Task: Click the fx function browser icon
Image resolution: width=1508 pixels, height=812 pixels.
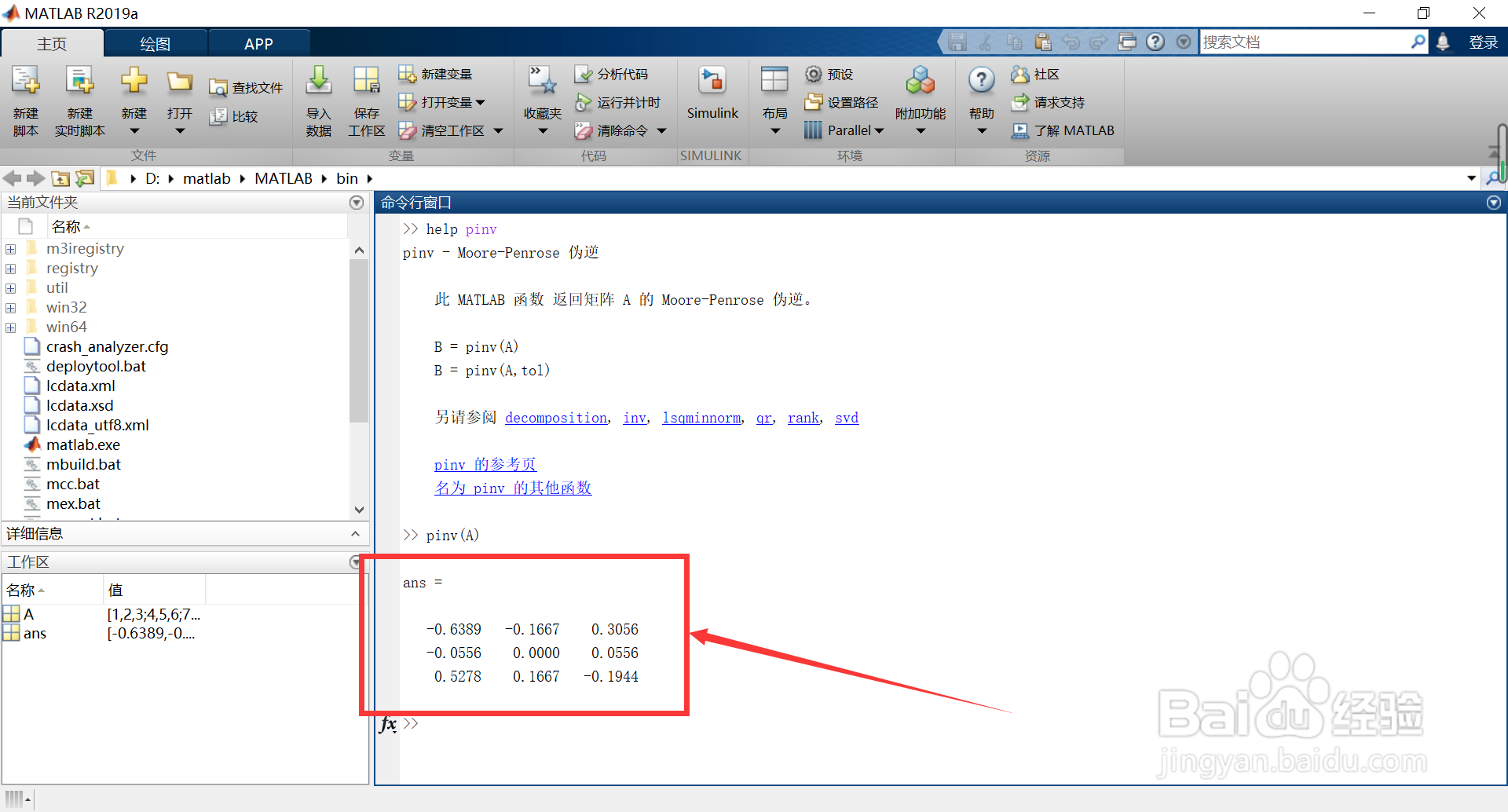Action: tap(388, 724)
